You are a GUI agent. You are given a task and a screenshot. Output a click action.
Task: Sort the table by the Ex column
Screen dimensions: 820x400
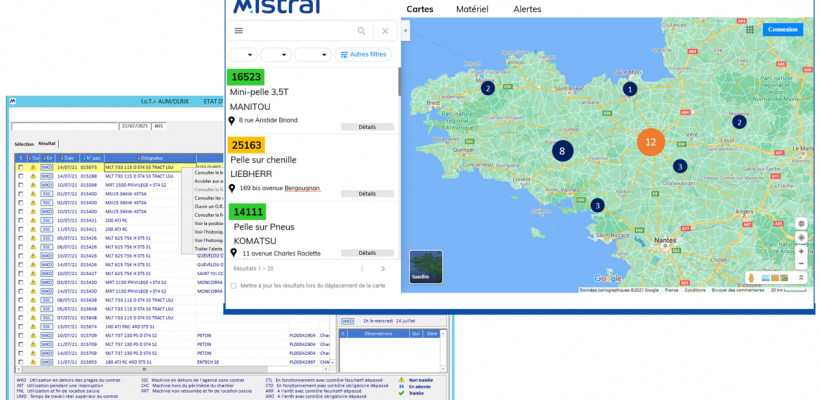[x=47, y=158]
